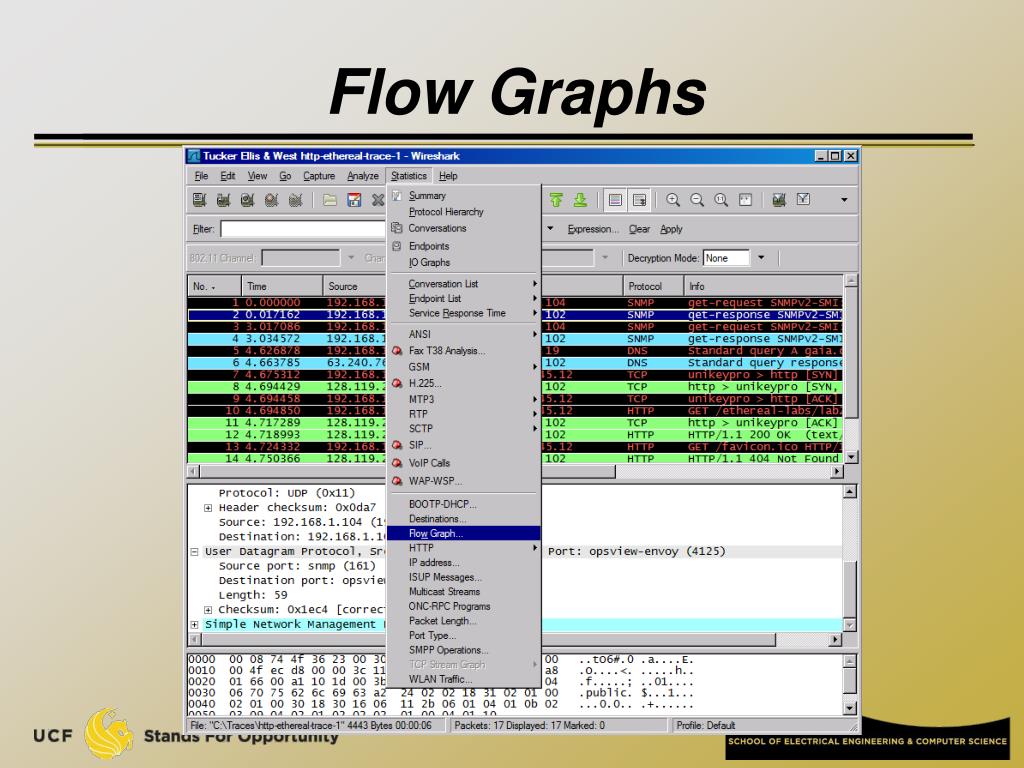Apply the display filter
The image size is (1024, 768).
tap(671, 229)
